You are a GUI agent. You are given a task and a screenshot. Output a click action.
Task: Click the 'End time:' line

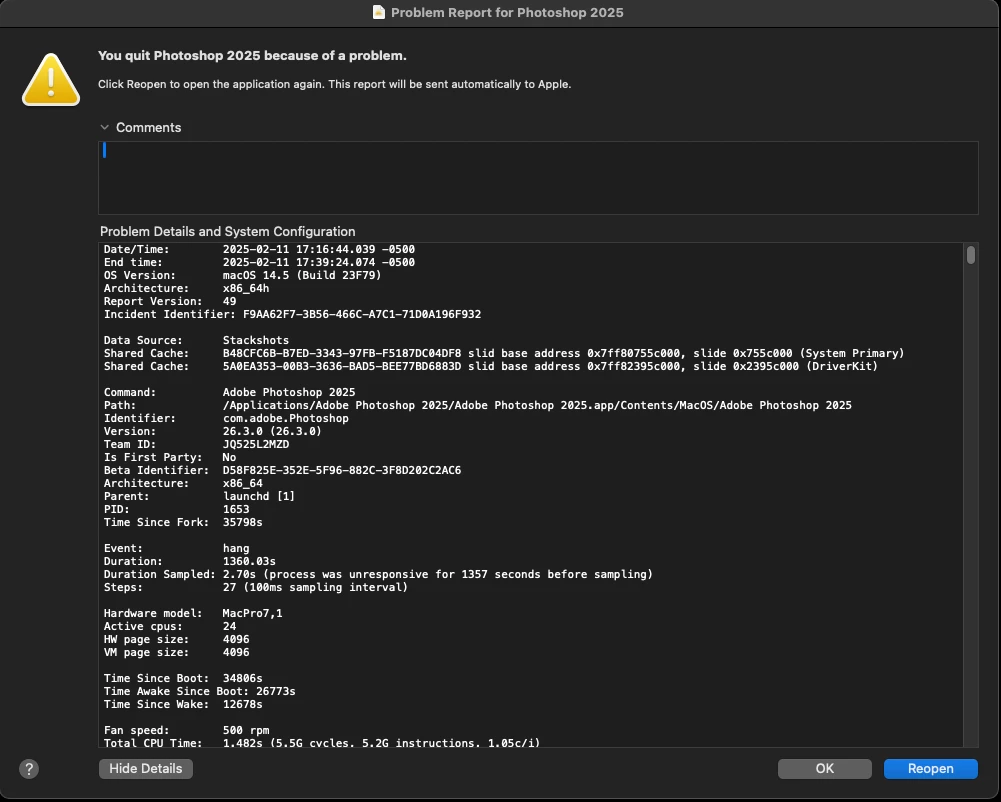259,262
